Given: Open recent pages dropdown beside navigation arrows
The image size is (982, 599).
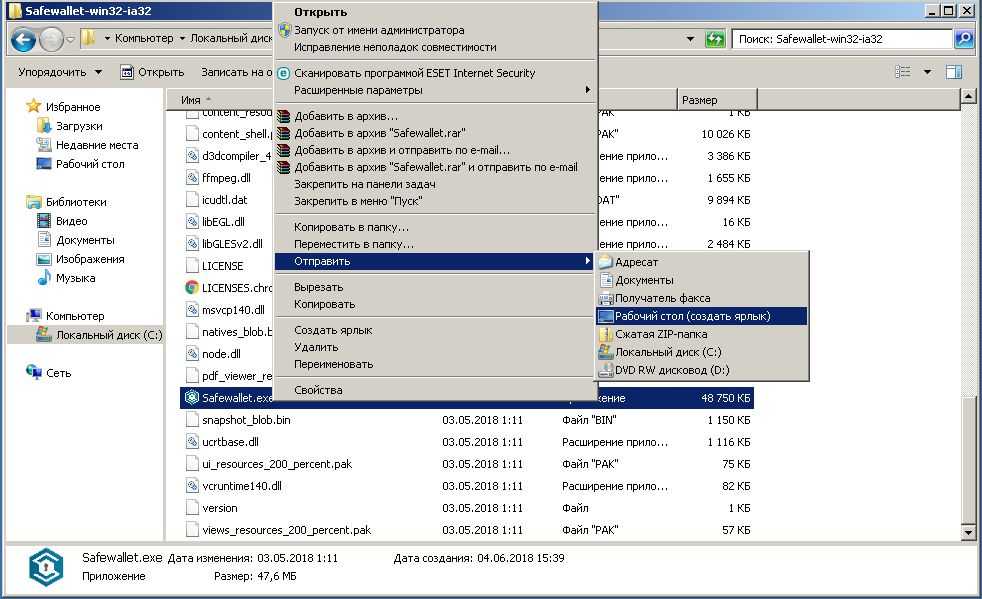Looking at the screenshot, I should click(70, 39).
